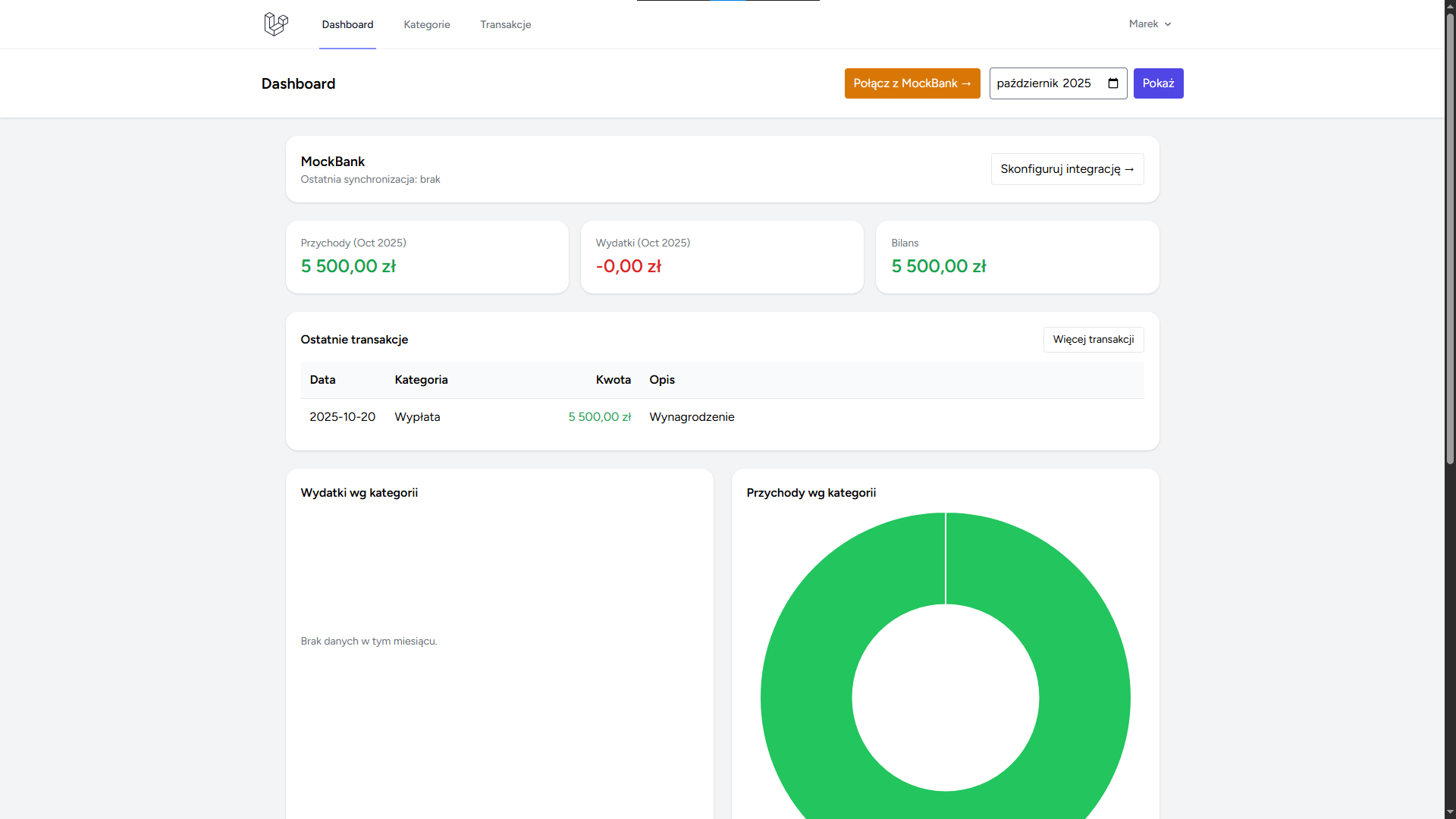The height and width of the screenshot is (819, 1456).
Task: Open the calendar picker icon in month field
Action: 1113,83
